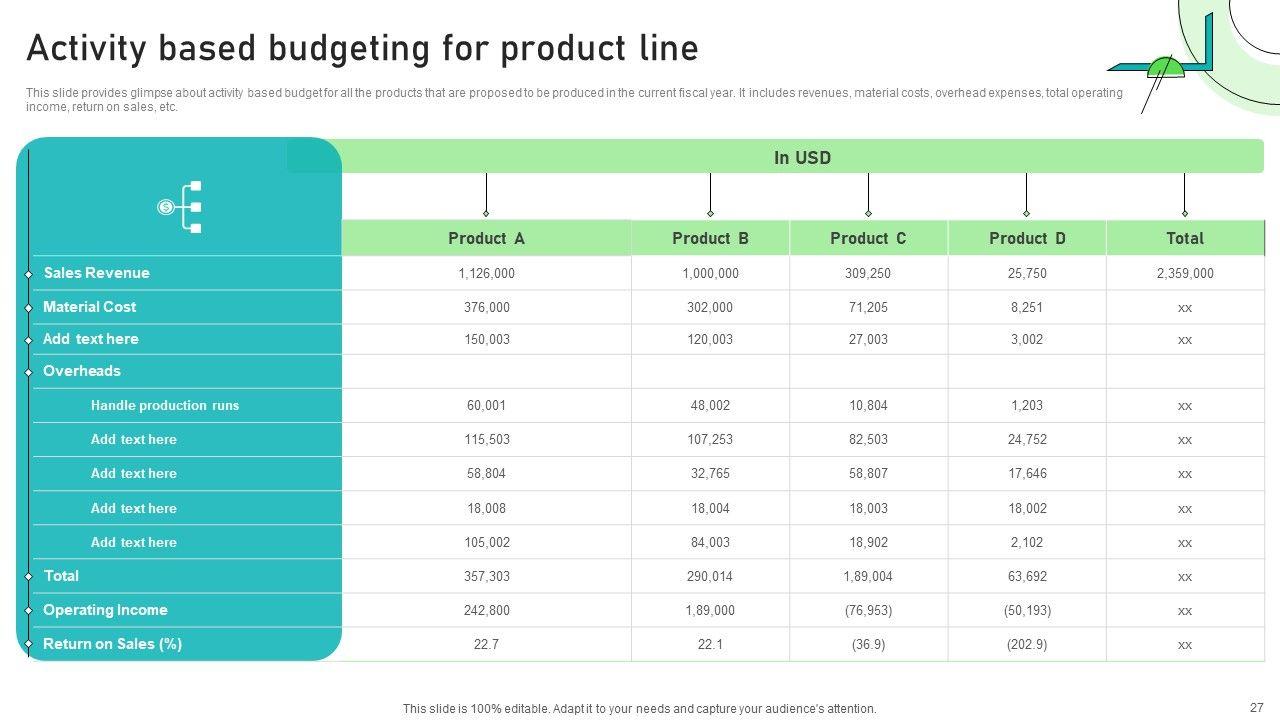Viewport: 1280px width, 720px height.
Task: Click the green protractor graphic at top right
Action: (1165, 68)
